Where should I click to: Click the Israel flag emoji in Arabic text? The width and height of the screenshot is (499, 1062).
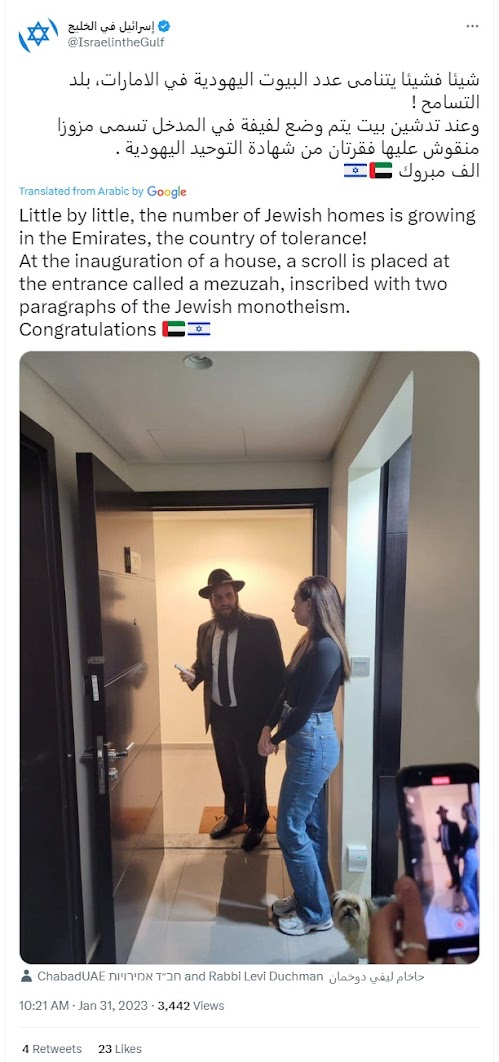355,171
